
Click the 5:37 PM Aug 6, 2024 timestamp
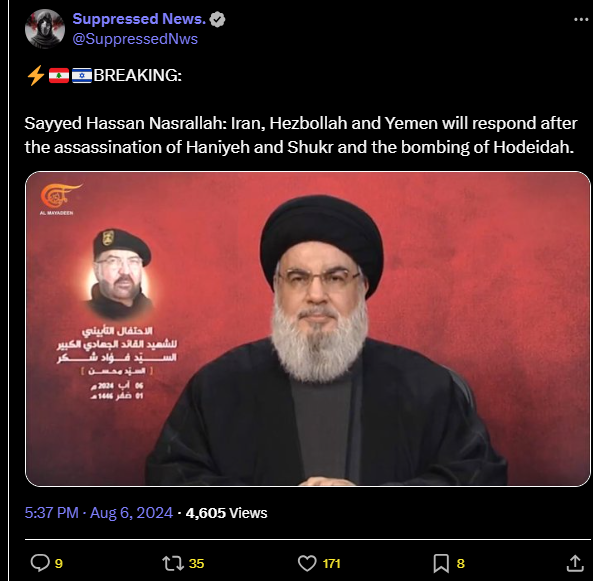click(x=99, y=513)
